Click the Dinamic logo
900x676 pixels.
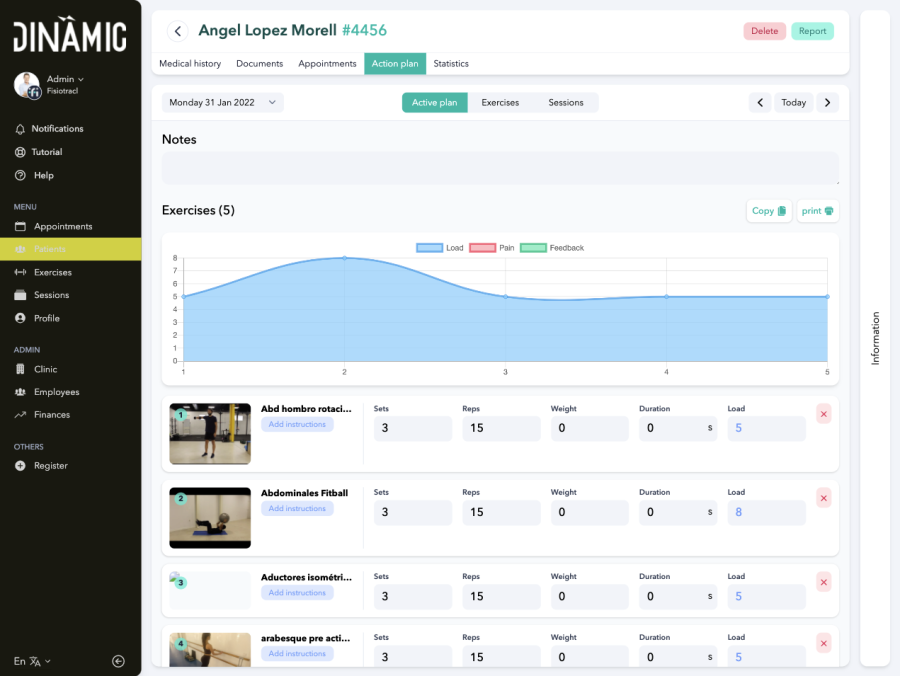click(x=70, y=35)
